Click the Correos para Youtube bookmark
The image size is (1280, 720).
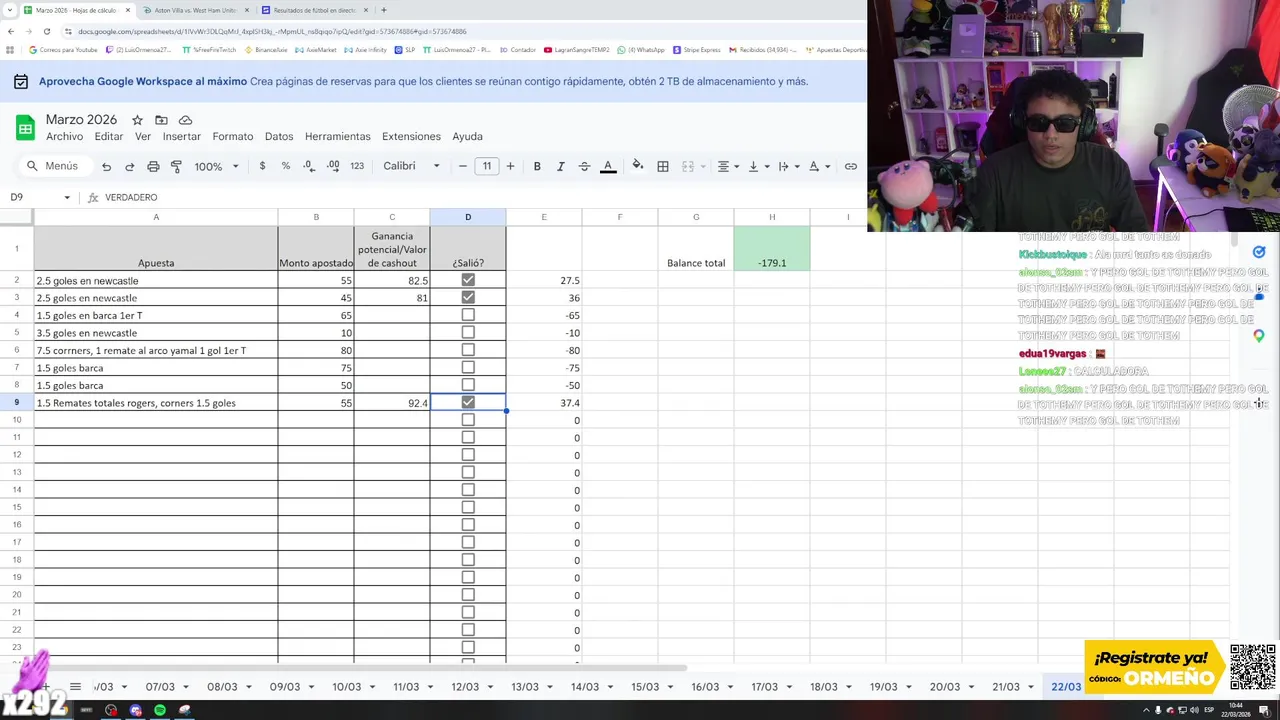point(63,49)
